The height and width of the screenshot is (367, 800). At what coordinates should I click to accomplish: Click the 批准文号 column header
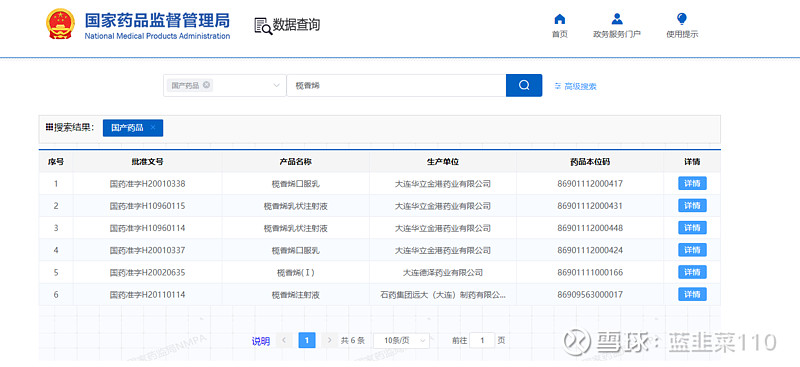coord(147,162)
